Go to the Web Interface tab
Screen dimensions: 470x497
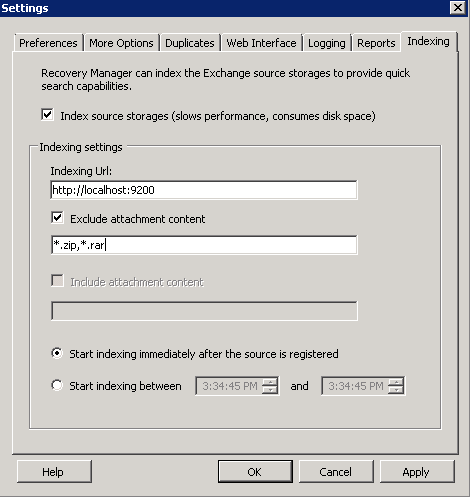261,43
